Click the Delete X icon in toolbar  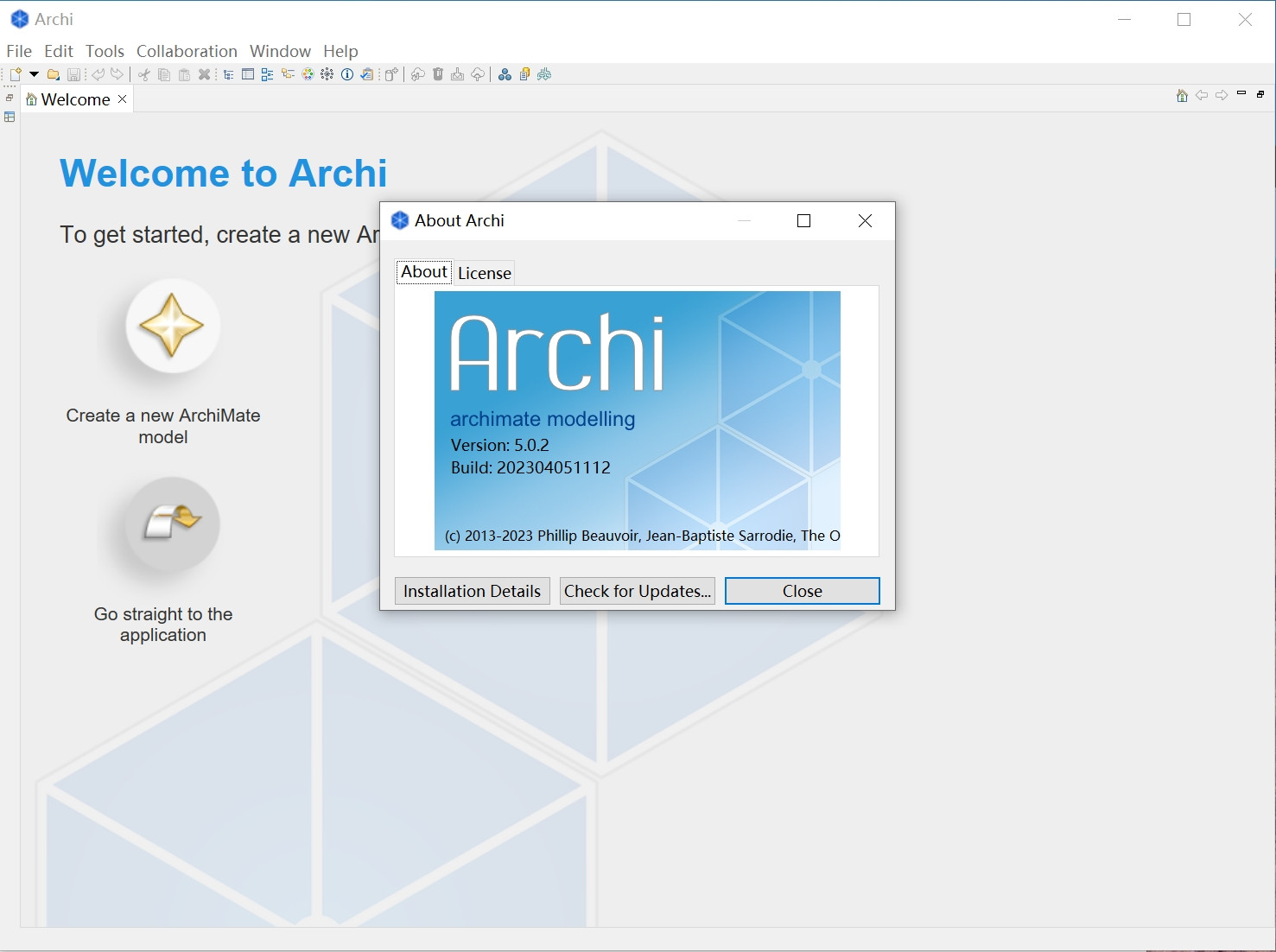tap(204, 74)
